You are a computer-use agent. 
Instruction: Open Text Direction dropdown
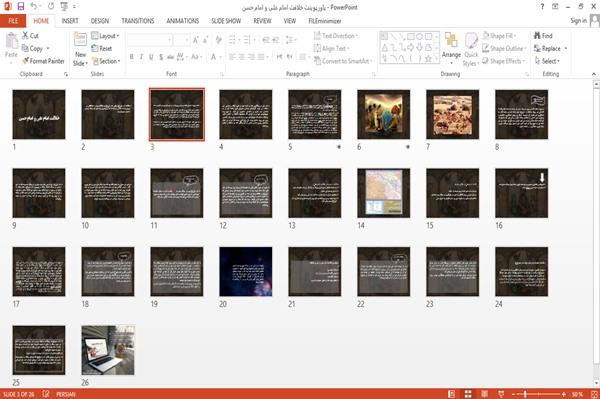pos(336,36)
